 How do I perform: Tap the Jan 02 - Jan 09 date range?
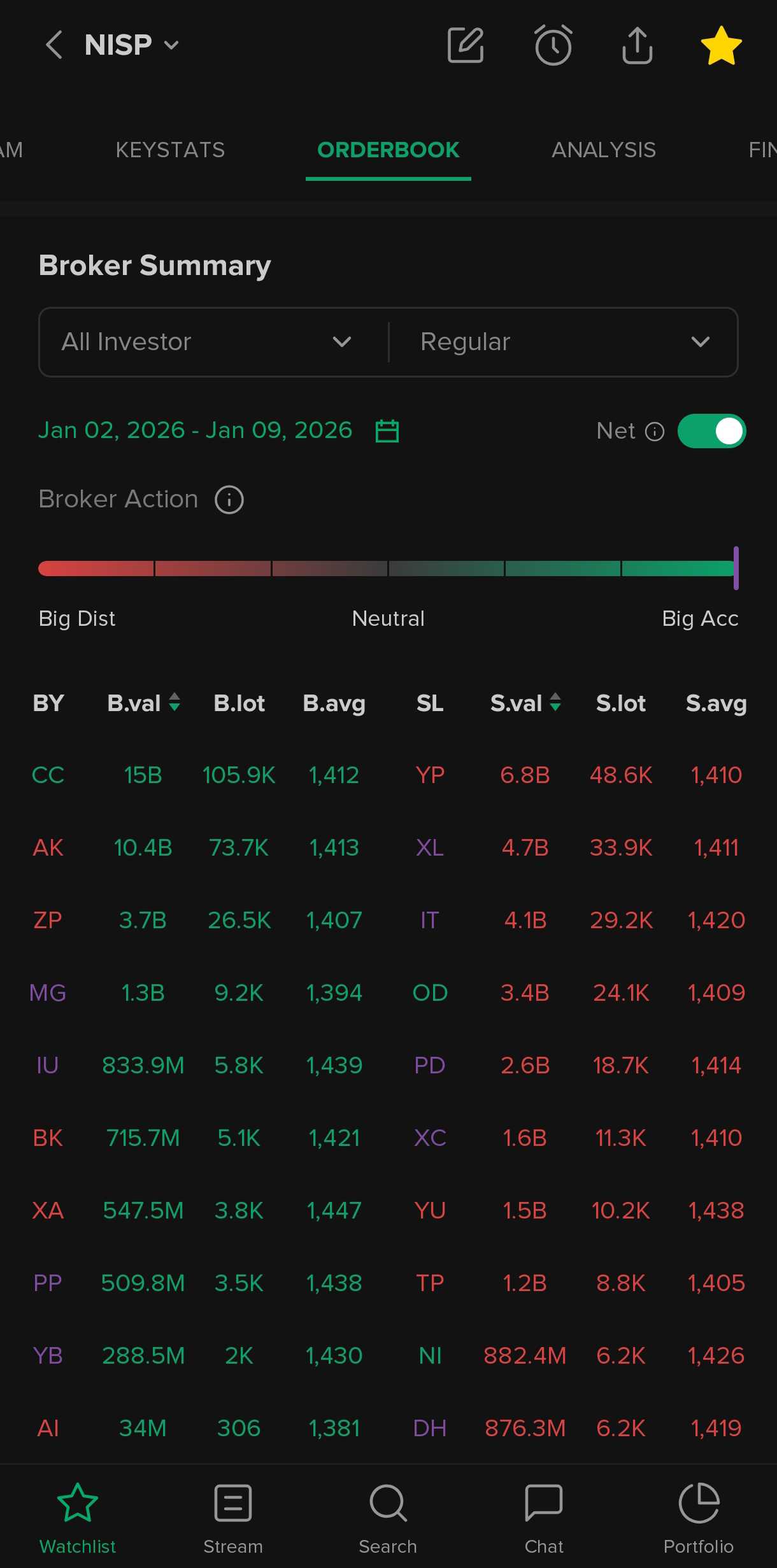tap(195, 431)
